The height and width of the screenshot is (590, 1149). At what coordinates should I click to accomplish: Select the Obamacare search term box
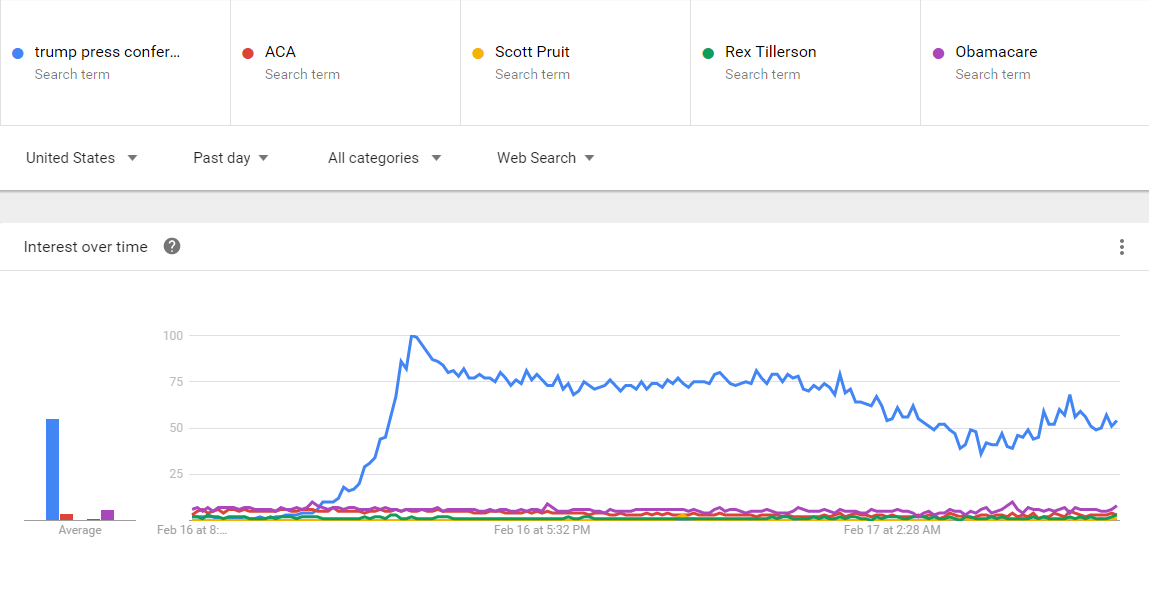point(996,52)
